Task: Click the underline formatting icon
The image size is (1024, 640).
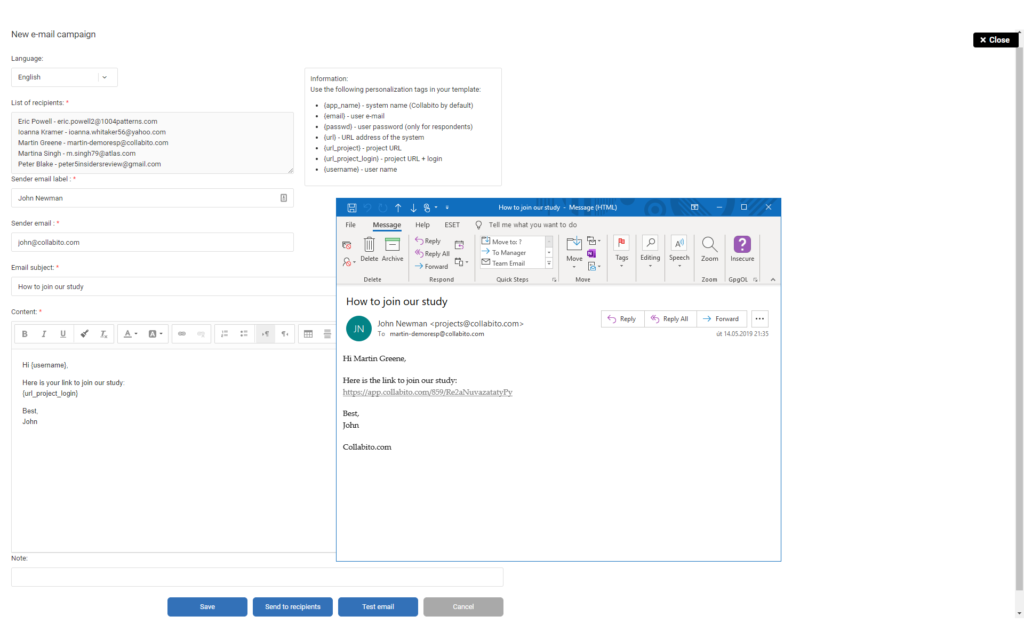Action: point(63,334)
